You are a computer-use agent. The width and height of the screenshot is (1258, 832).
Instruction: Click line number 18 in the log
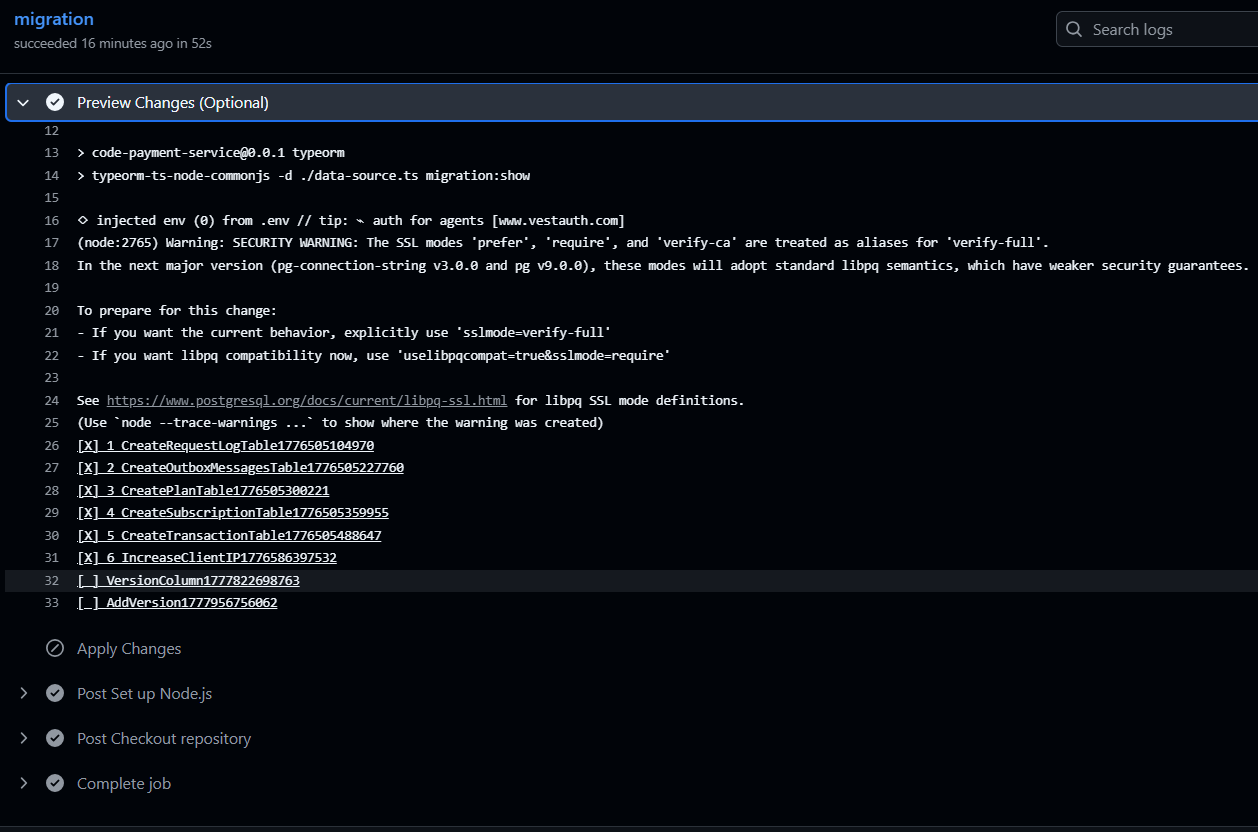click(x=52, y=265)
